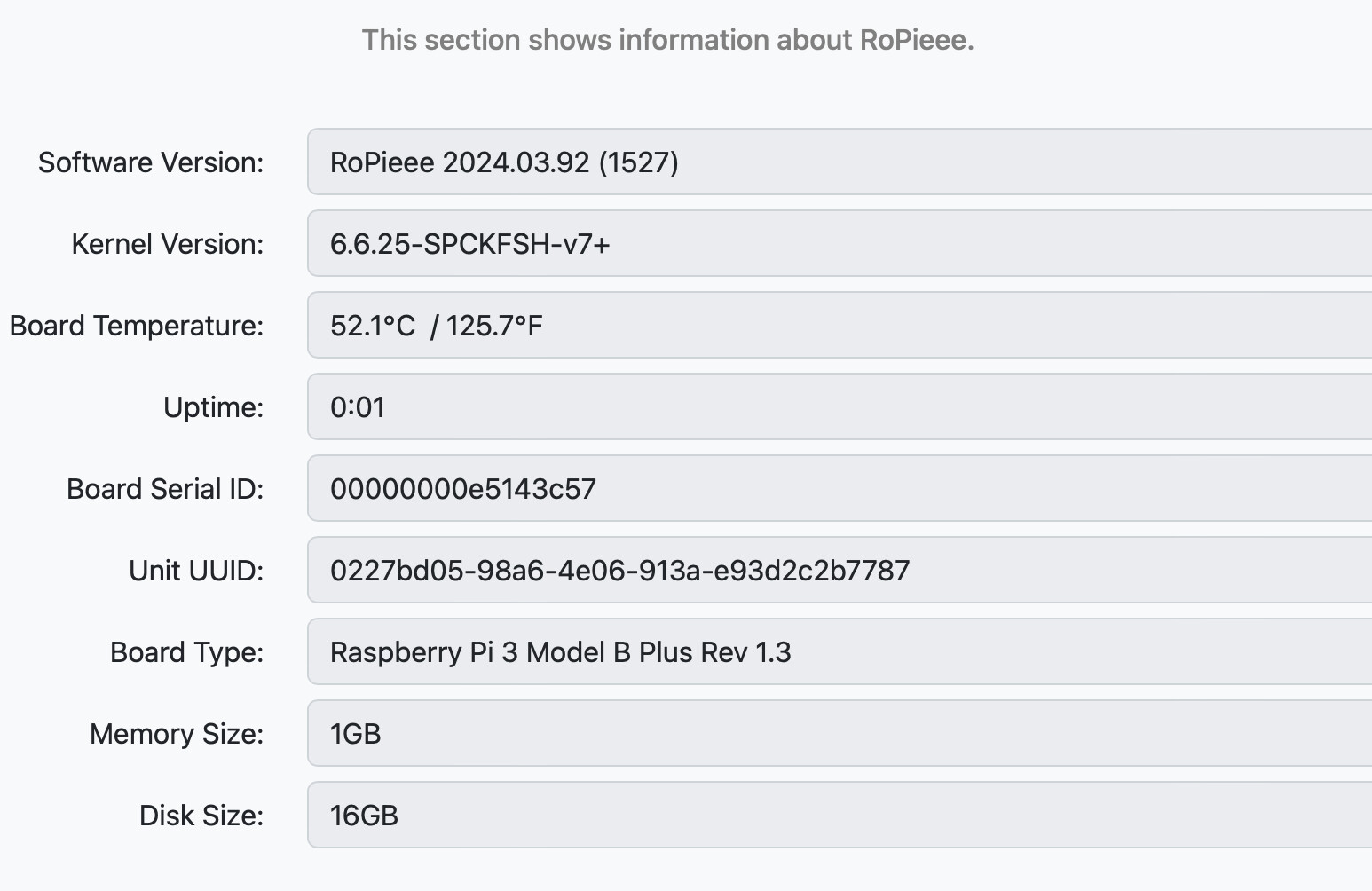The image size is (1372, 891).
Task: Click the Kernel Version label
Action: (x=168, y=244)
